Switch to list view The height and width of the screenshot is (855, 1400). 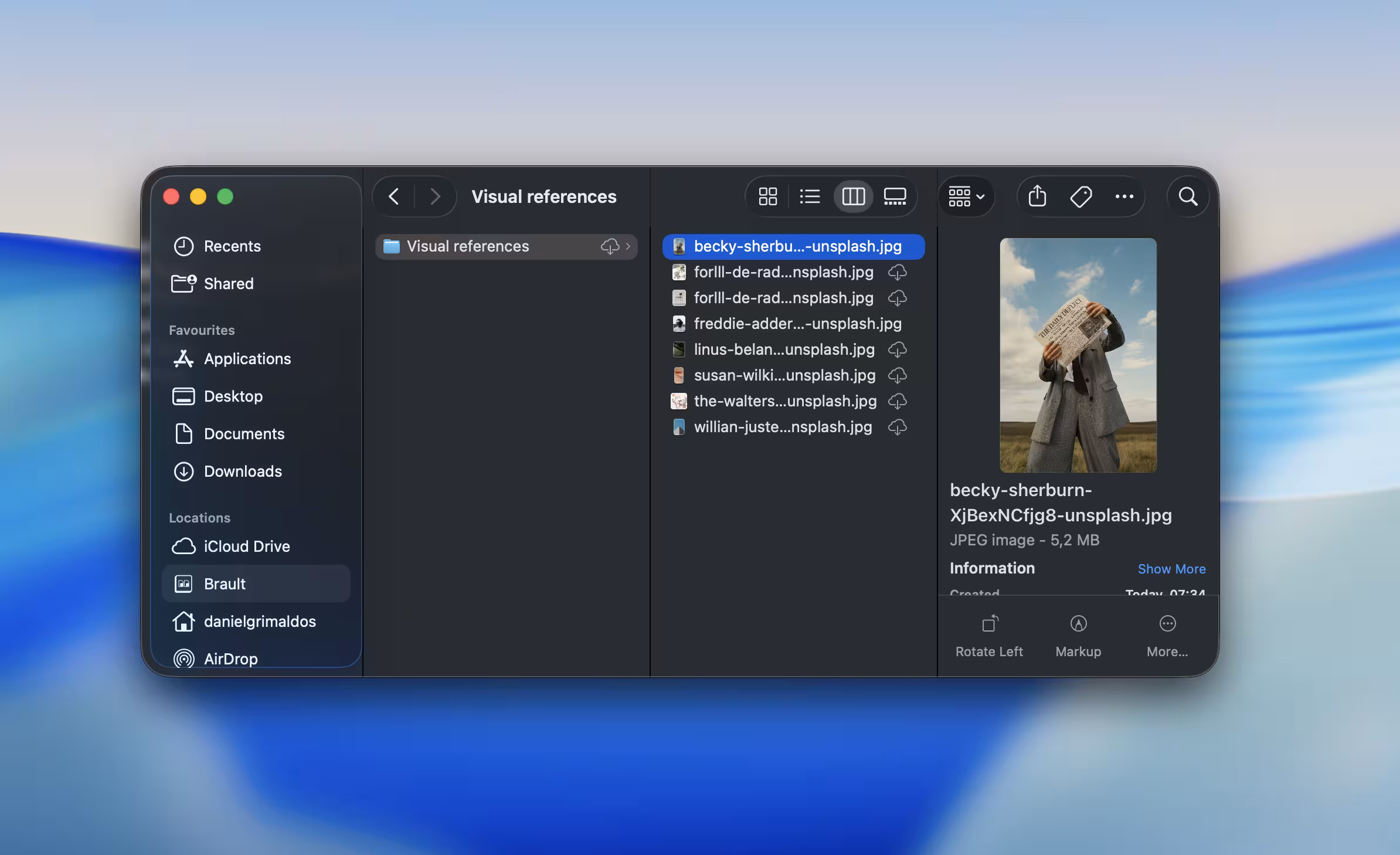click(x=810, y=196)
